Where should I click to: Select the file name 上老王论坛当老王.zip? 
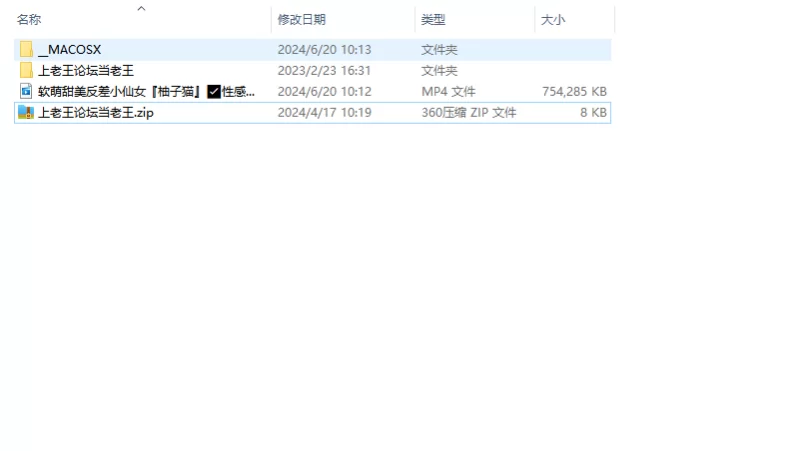point(96,112)
